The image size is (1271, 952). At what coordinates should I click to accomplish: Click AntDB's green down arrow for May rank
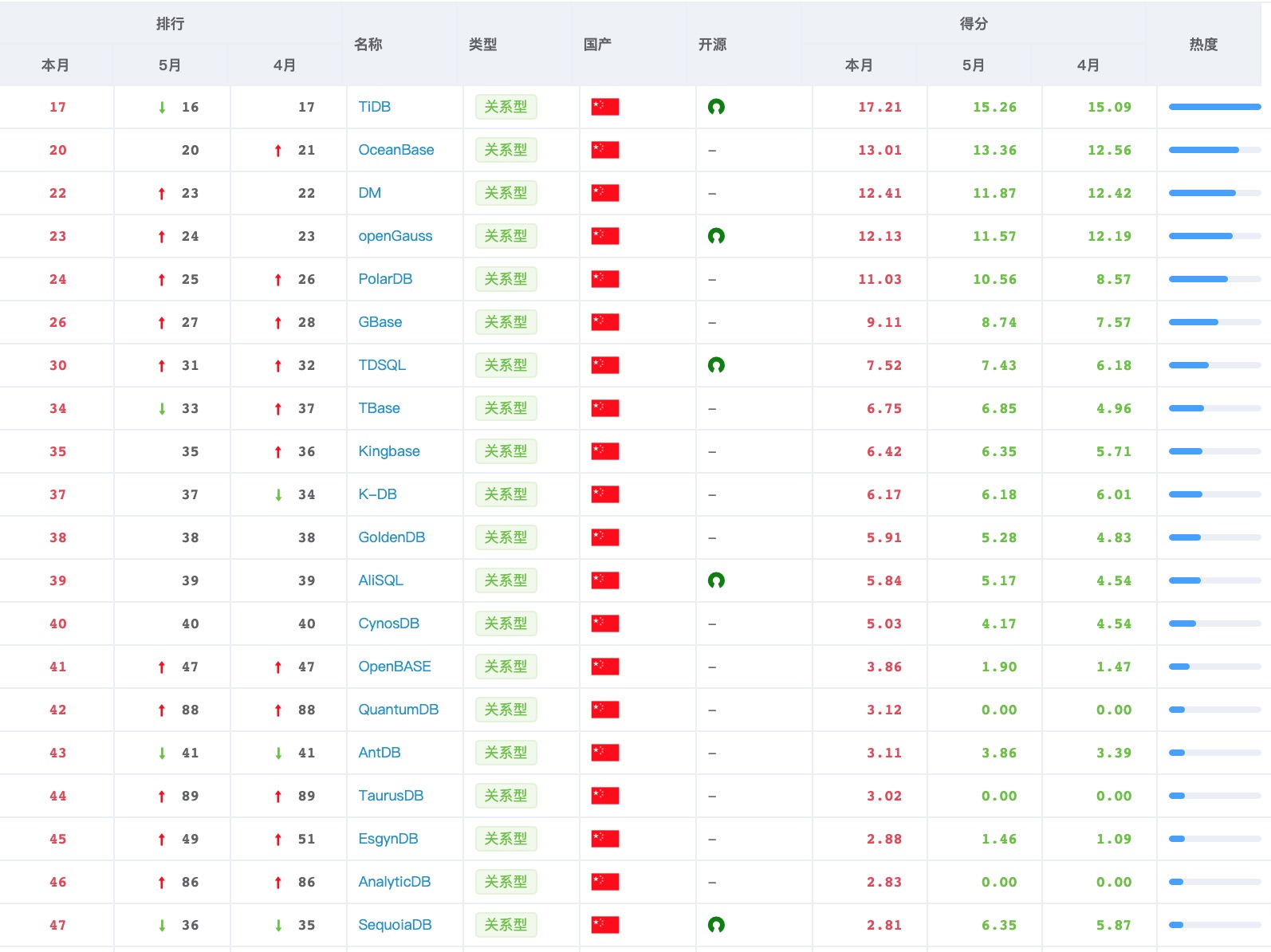162,753
